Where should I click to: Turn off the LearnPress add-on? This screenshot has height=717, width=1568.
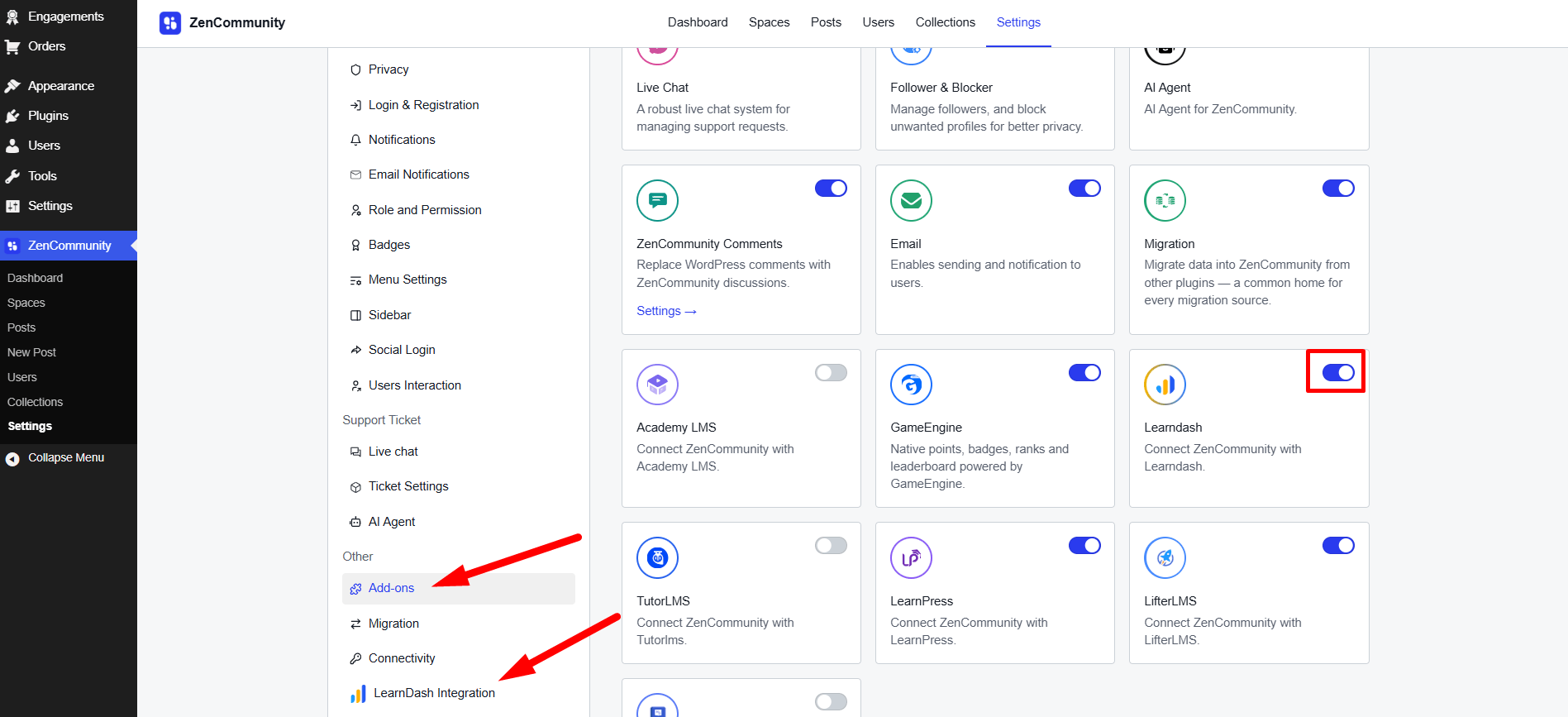click(1084, 546)
